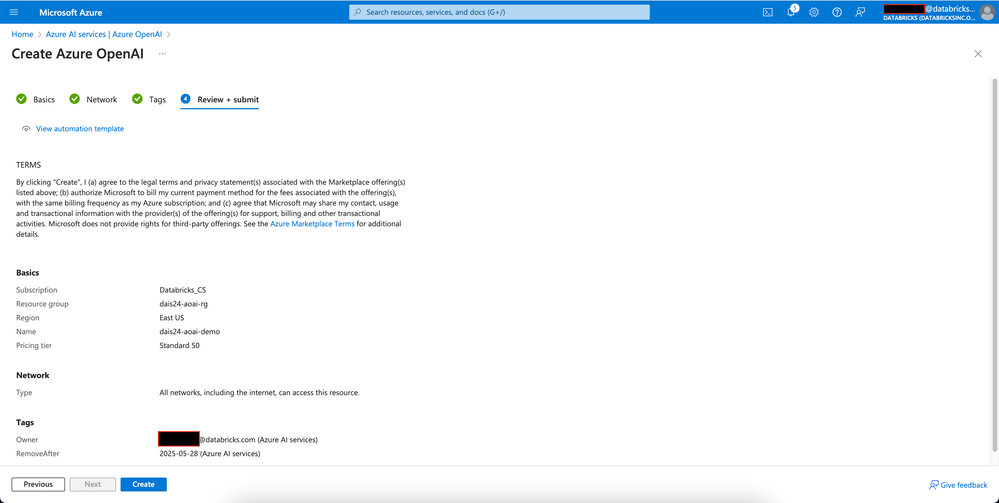The height and width of the screenshot is (503, 999).
Task: Open Azure AI services | Azure OpenAI breadcrumb
Action: coord(104,34)
